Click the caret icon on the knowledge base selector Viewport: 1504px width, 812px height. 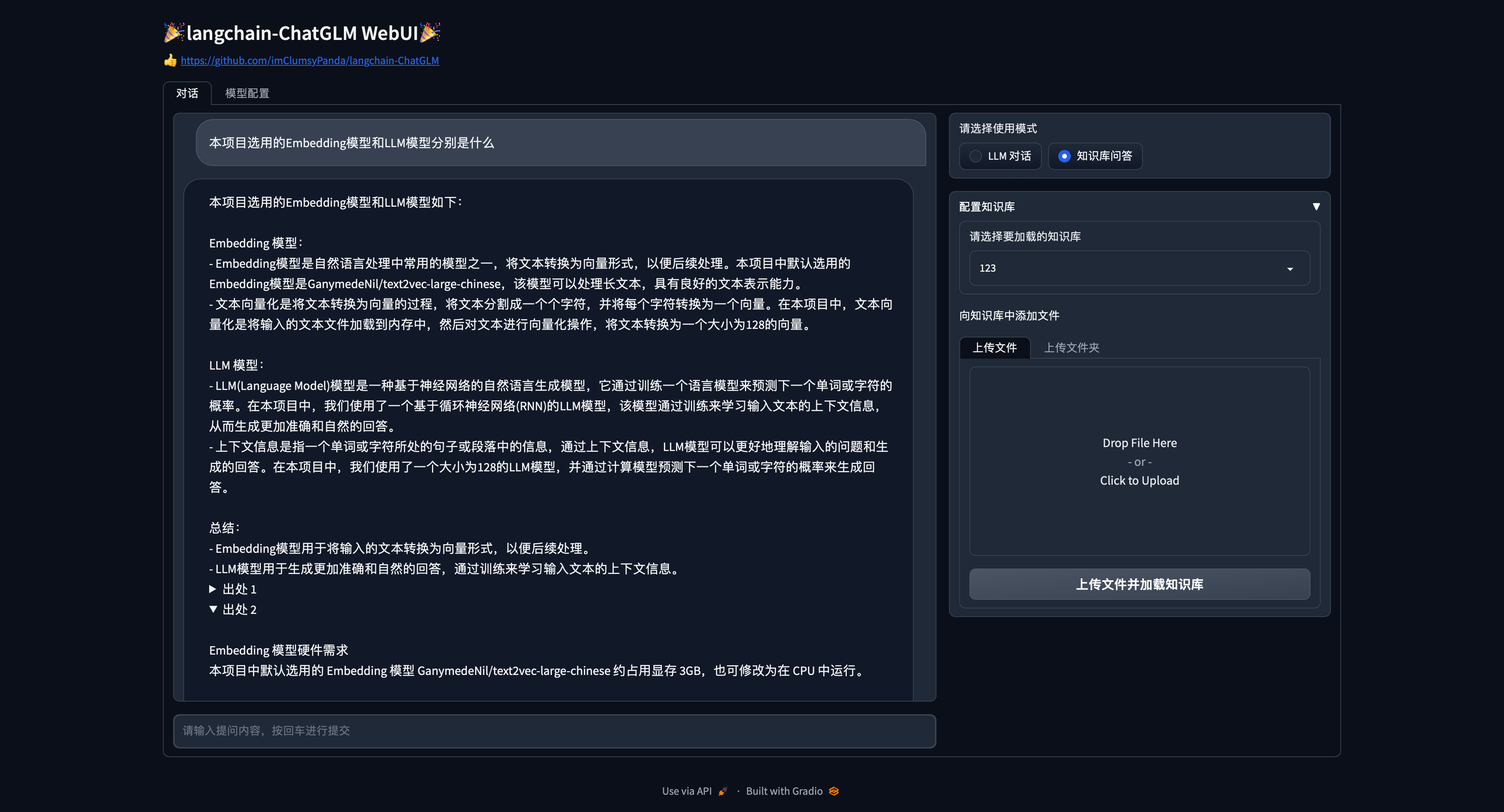coord(1290,269)
